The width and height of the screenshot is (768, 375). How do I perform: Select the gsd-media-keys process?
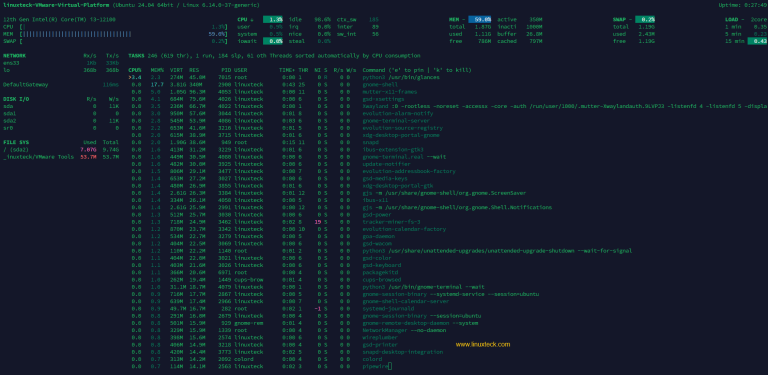coord(384,179)
